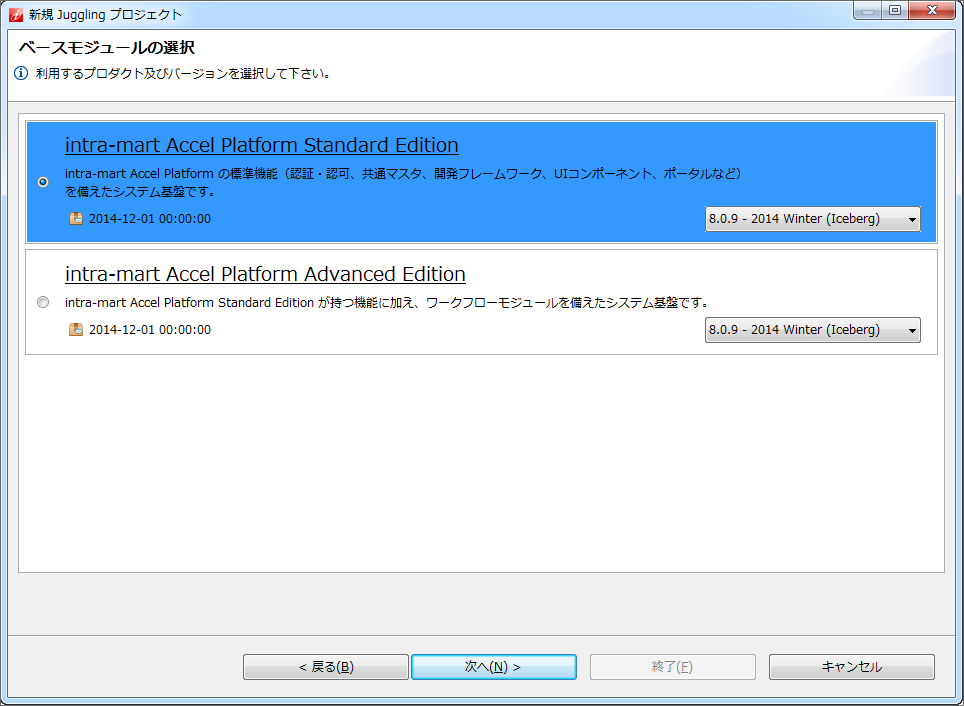Maximize the 新規 Juggling プロジェクト window
Image resolution: width=964 pixels, height=706 pixels.
(x=895, y=10)
